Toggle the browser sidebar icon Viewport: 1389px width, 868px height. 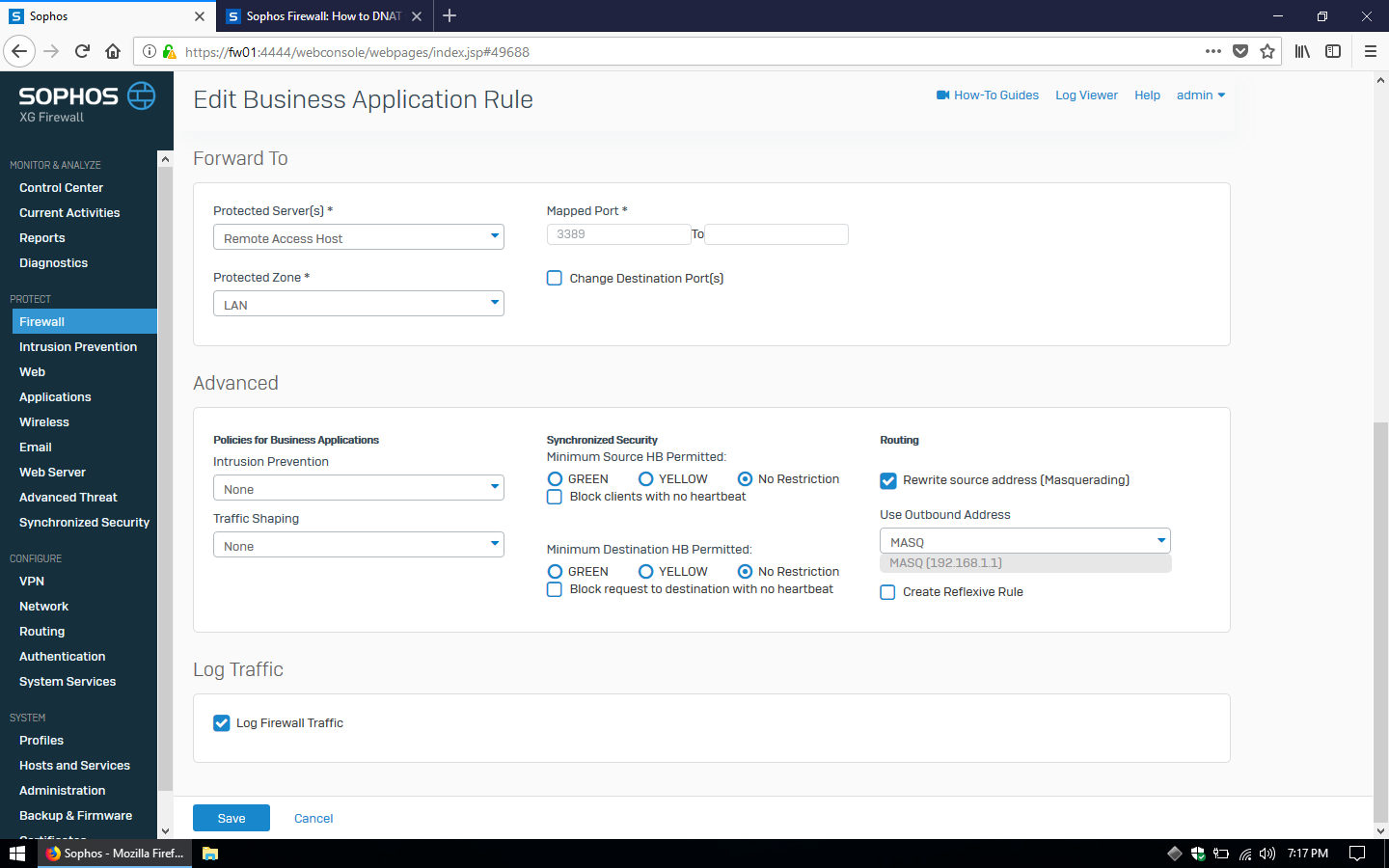tap(1333, 51)
